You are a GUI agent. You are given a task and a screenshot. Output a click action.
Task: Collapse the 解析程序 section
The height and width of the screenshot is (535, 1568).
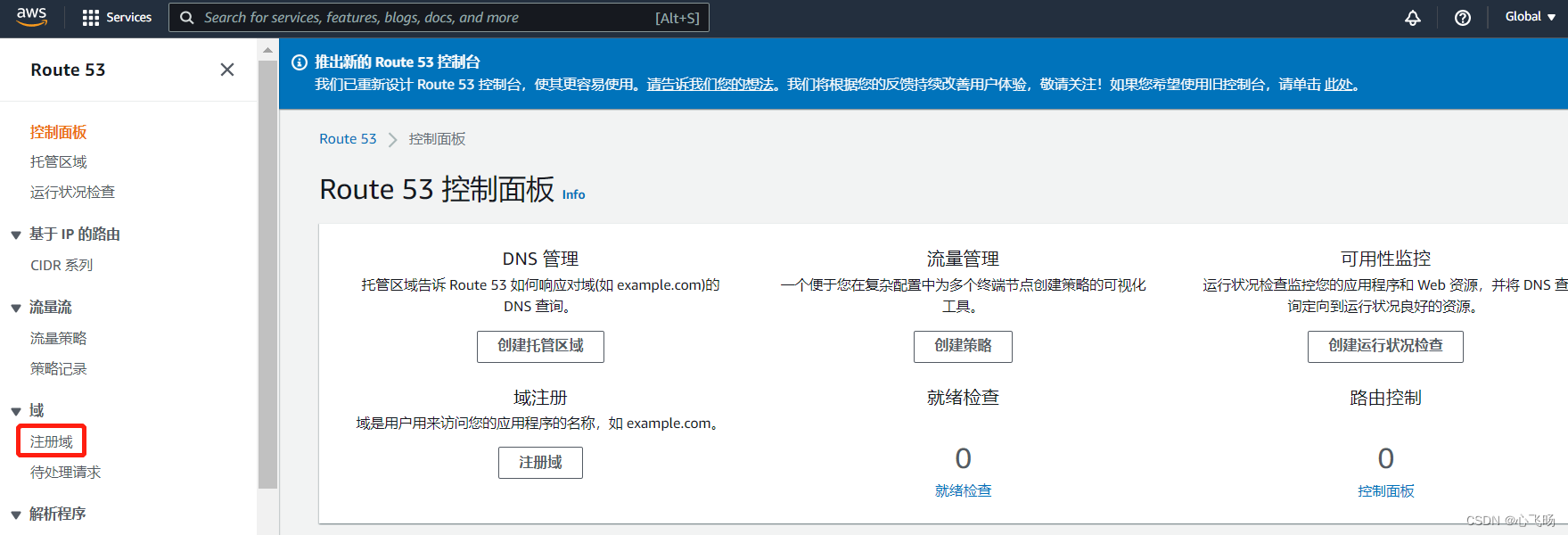coord(16,515)
